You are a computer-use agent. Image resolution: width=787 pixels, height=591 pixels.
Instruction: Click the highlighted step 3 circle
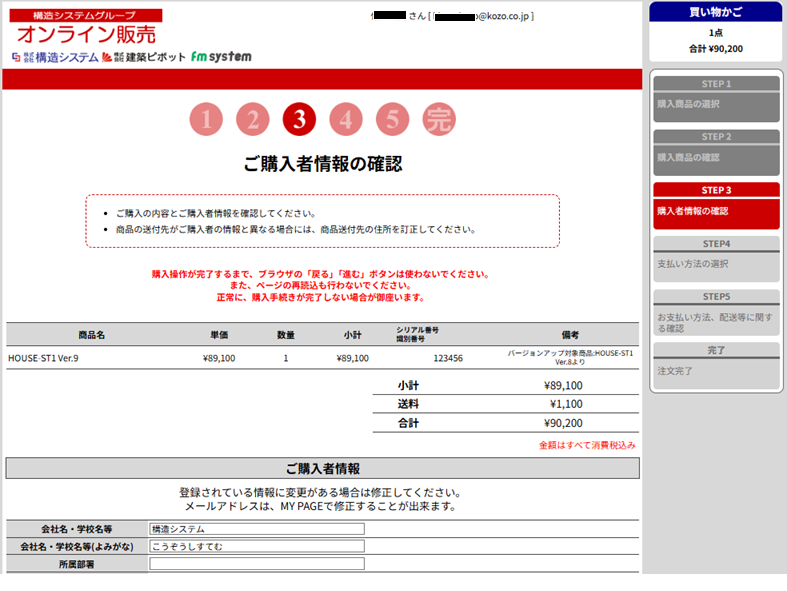(299, 120)
